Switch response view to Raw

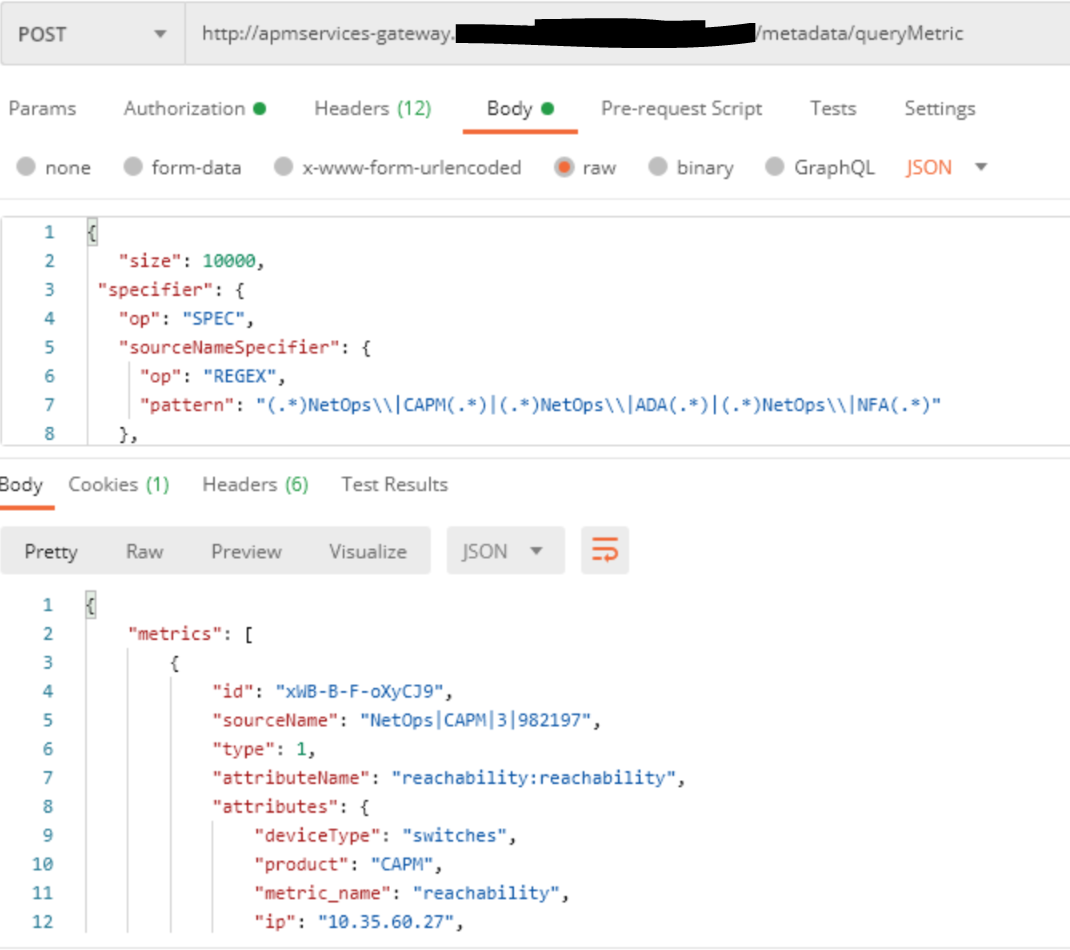click(x=145, y=551)
